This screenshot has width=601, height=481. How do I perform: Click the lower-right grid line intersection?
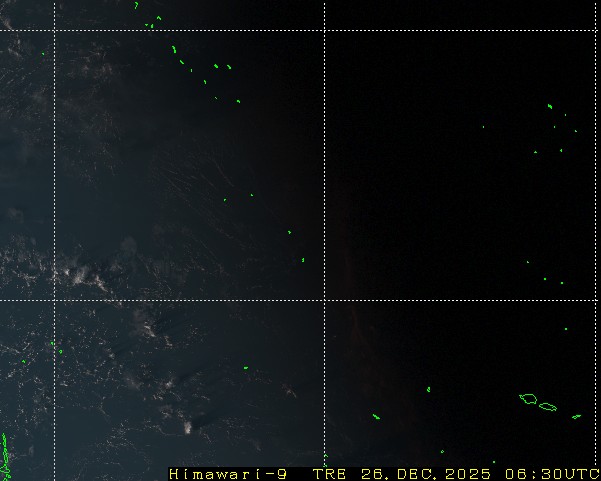tap(324, 299)
